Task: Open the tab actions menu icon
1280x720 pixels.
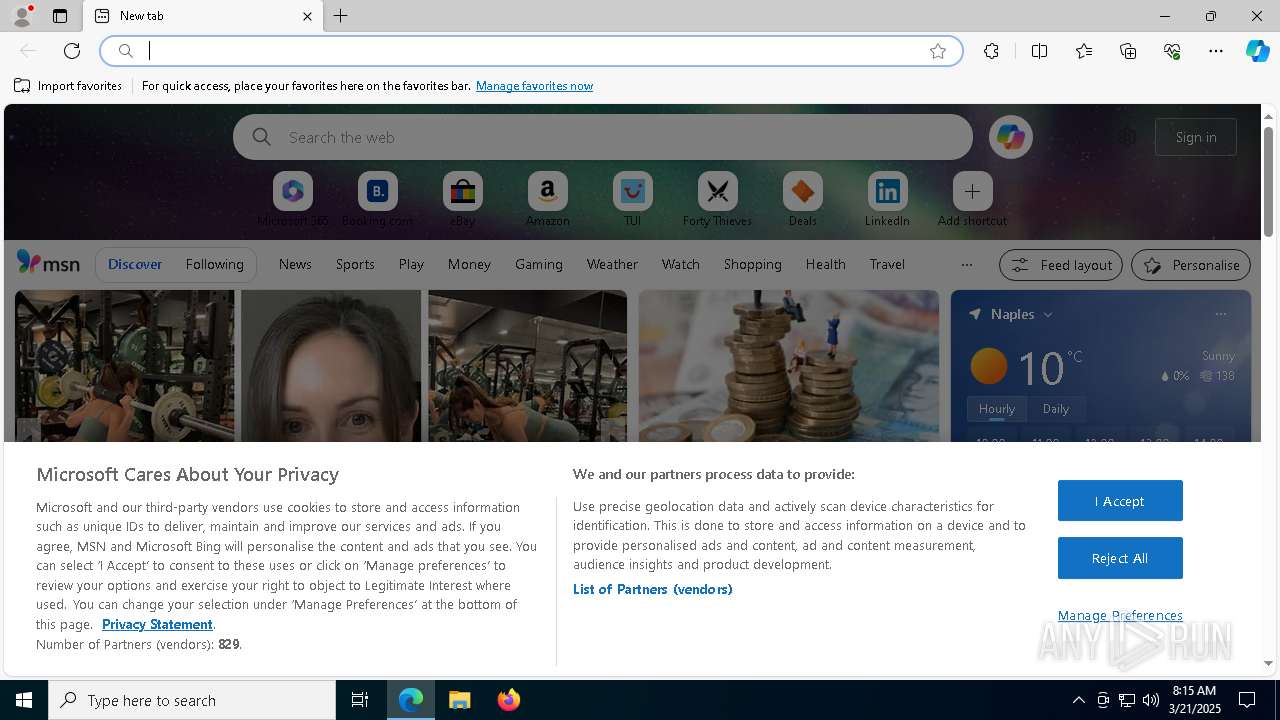Action: (60, 16)
